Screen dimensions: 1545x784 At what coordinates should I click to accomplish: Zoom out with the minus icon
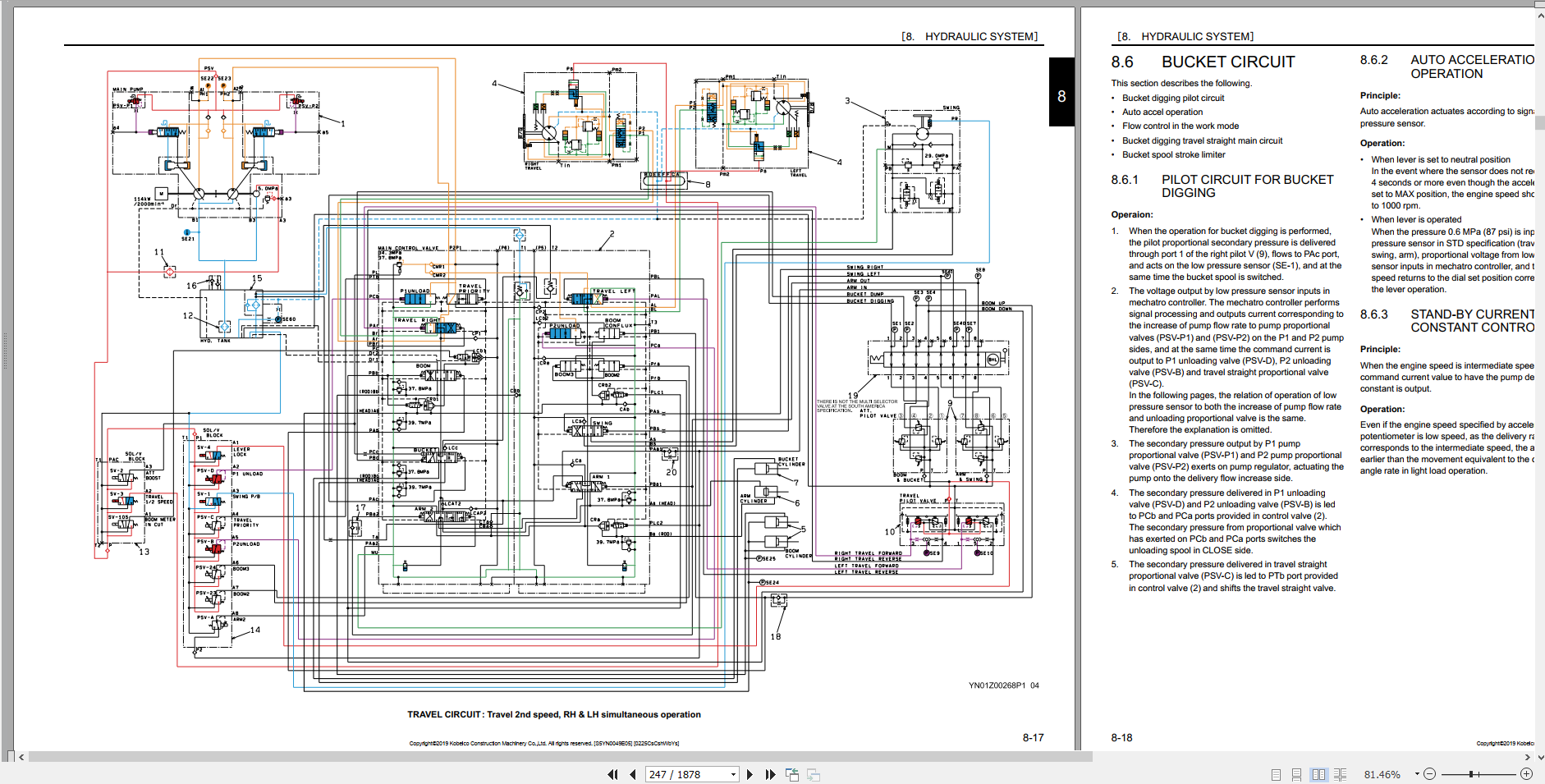tap(1429, 774)
